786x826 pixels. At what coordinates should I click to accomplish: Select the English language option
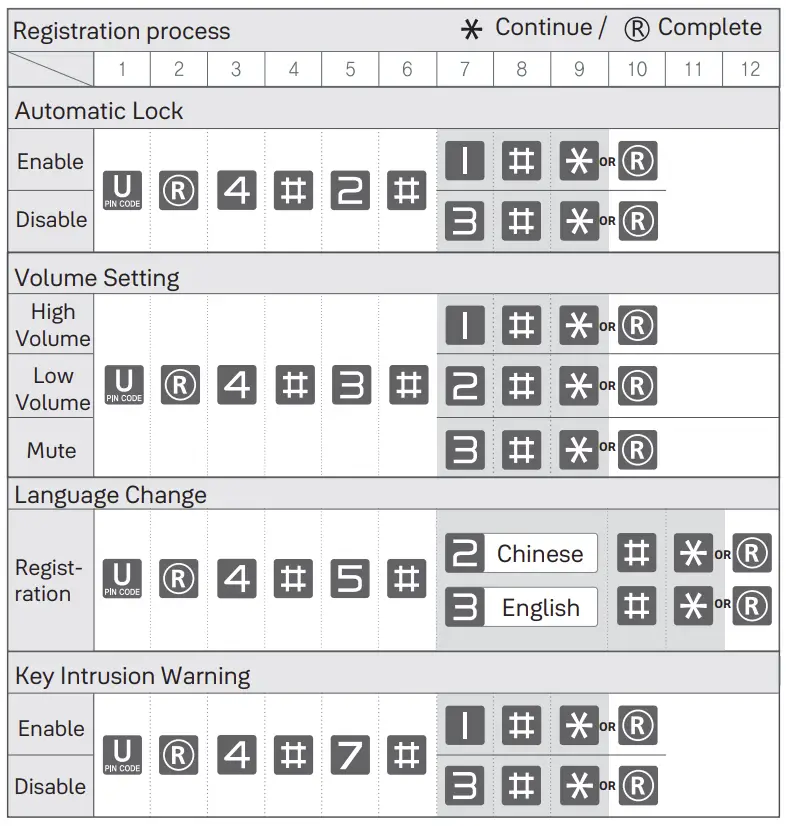[x=540, y=607]
